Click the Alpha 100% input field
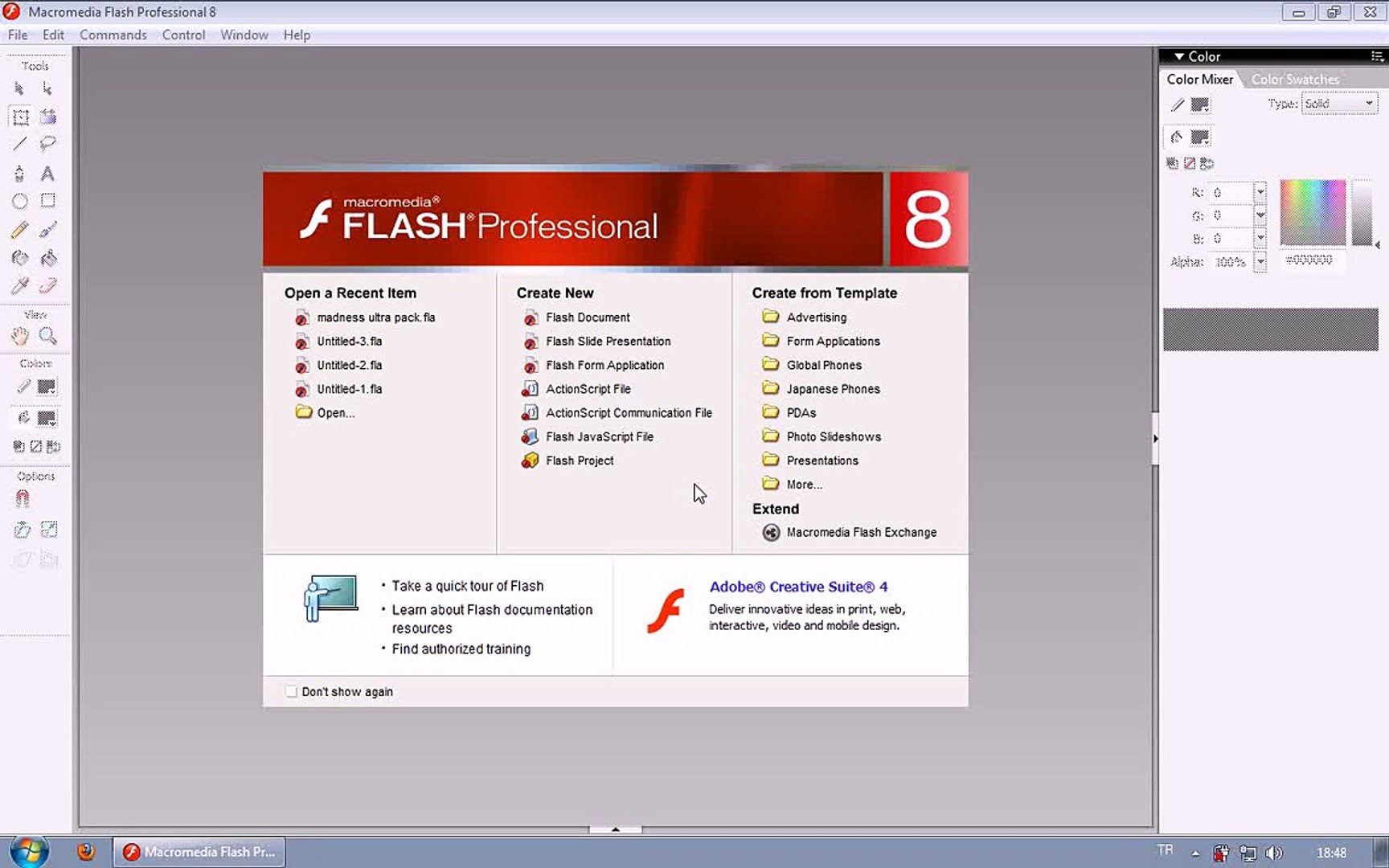The image size is (1389, 868). [1230, 262]
